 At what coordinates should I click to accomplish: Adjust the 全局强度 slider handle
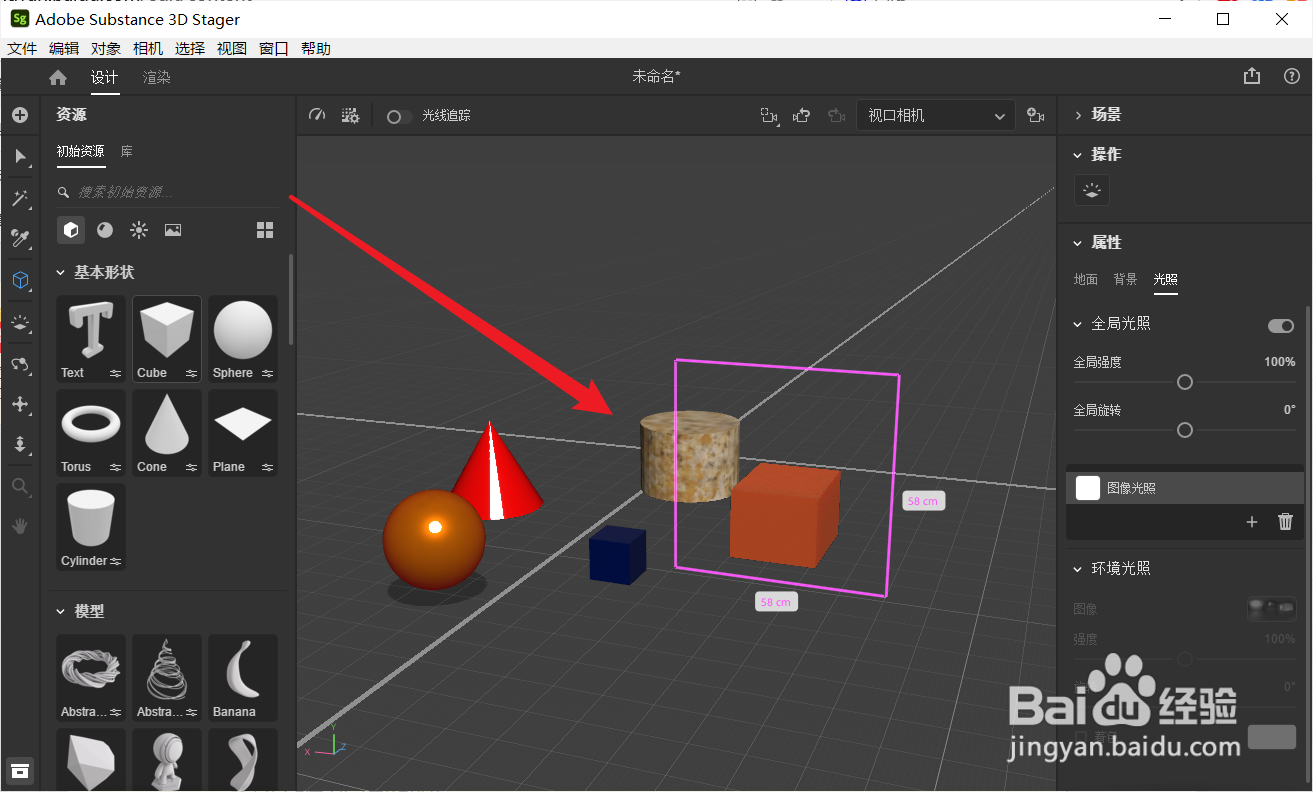[x=1185, y=382]
